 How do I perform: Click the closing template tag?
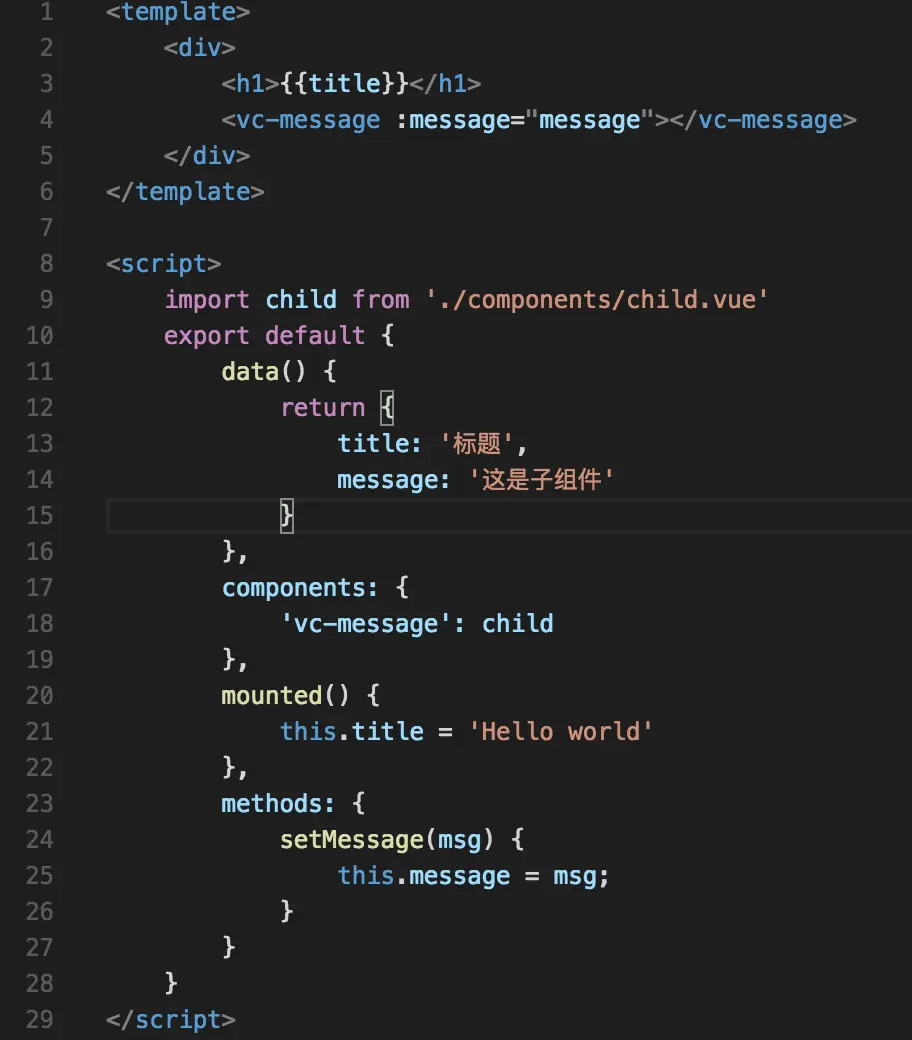click(x=185, y=192)
